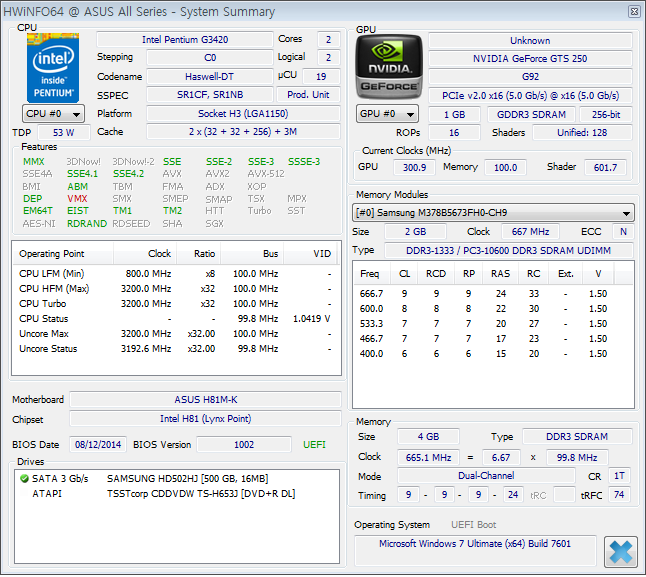Click the ECC indicator box

point(622,232)
